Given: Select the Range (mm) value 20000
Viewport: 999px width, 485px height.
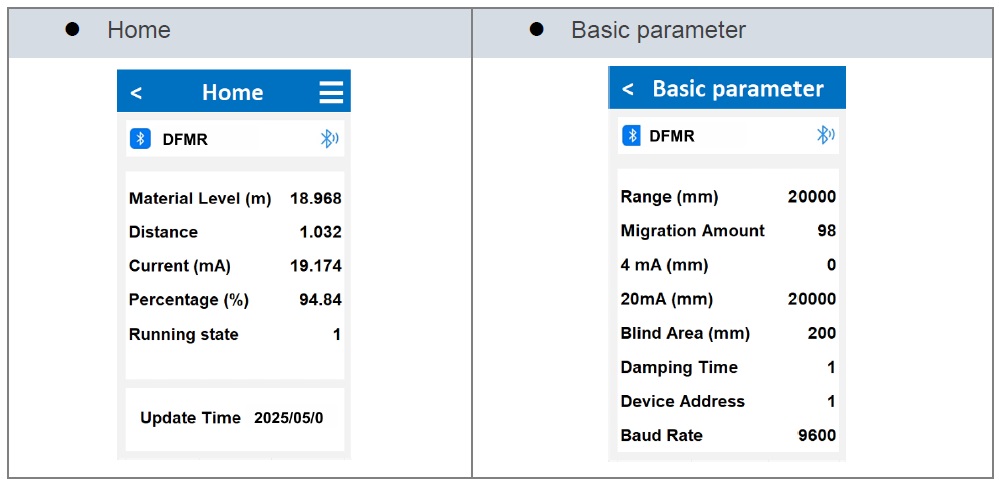Looking at the screenshot, I should pyautogui.click(x=811, y=197).
